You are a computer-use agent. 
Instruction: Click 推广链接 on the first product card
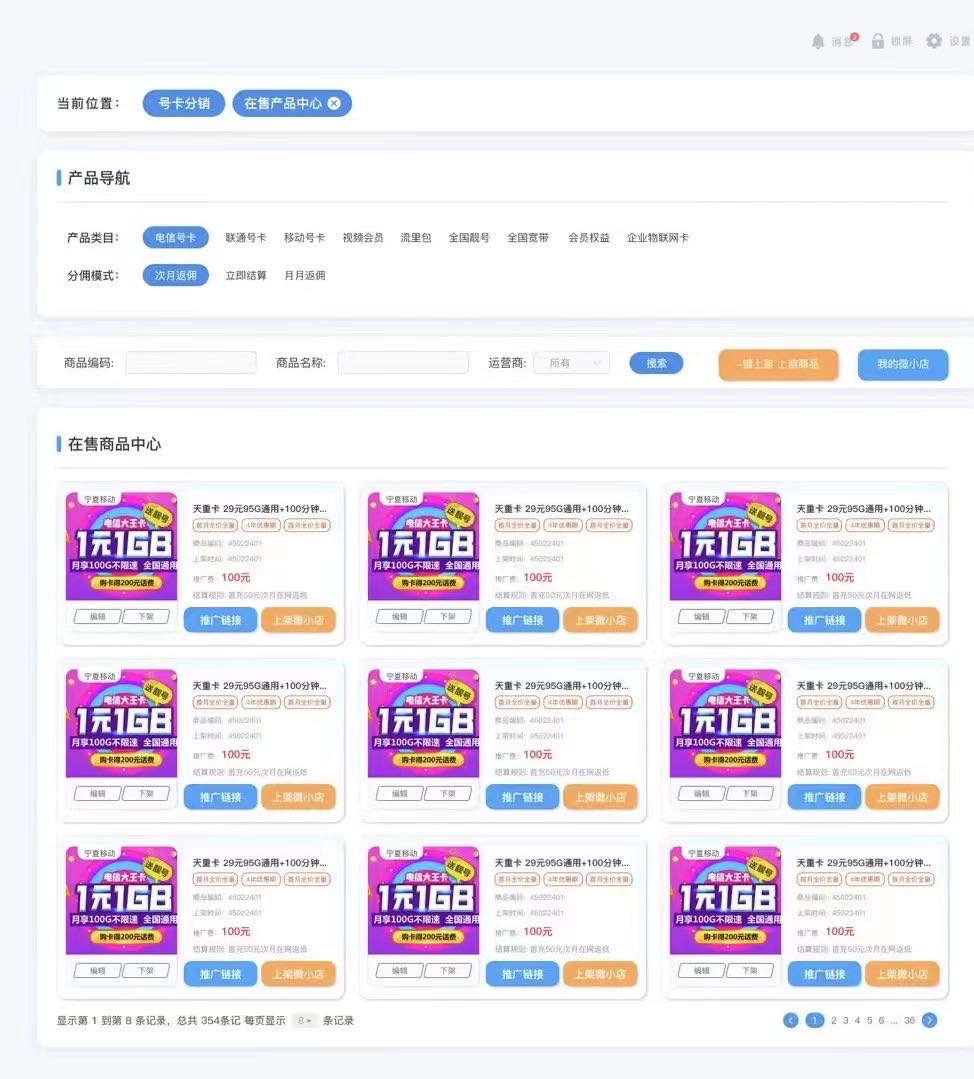(x=220, y=620)
